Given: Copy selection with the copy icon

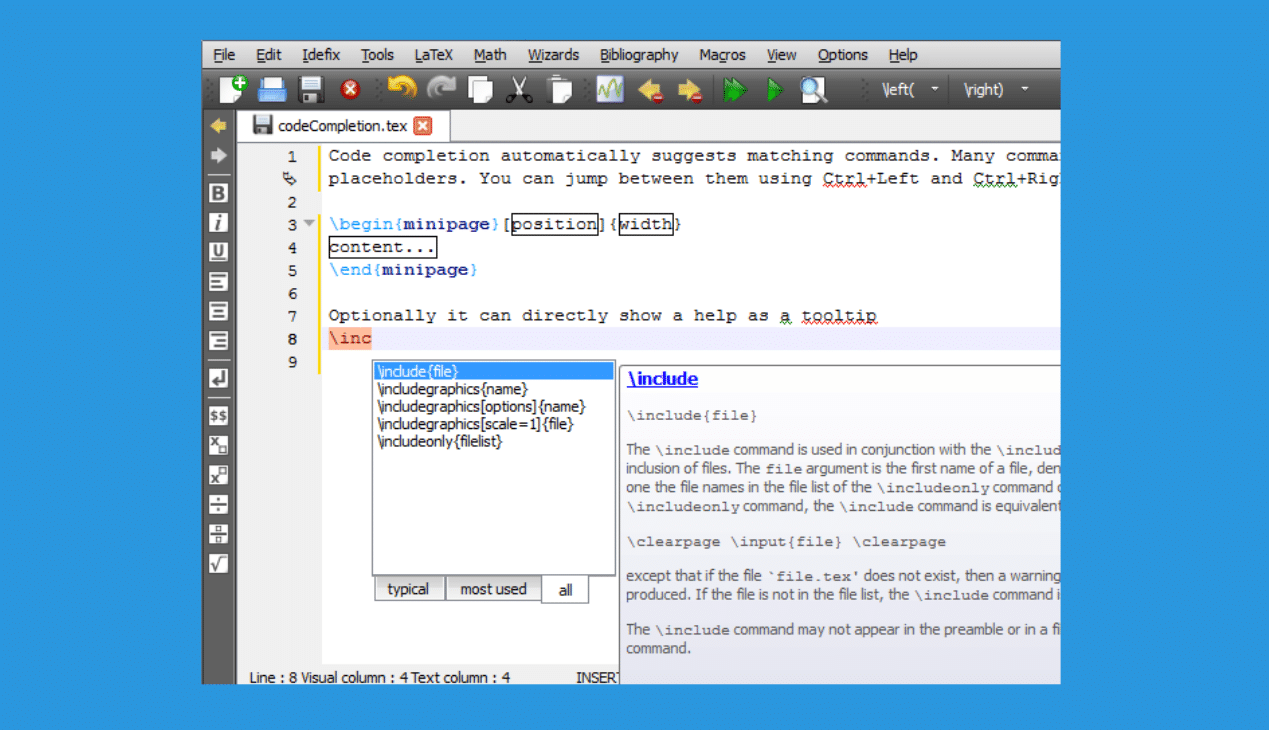Looking at the screenshot, I should 481,90.
